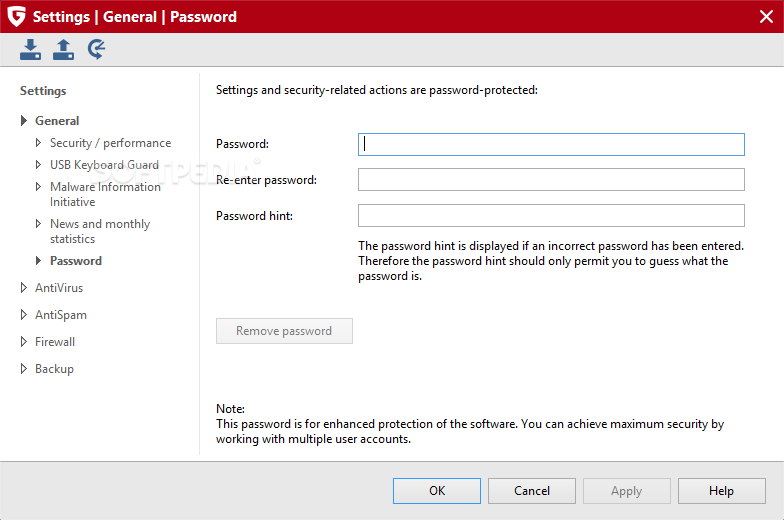784x520 pixels.
Task: Select USB Keyboard Guard item
Action: click(x=104, y=165)
